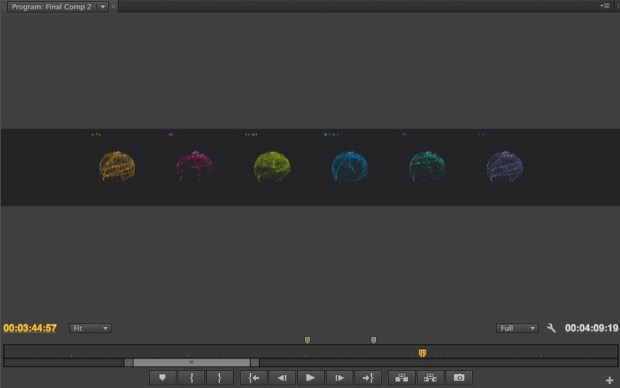Open the wrench settings menu
This screenshot has height=388, width=620.
point(551,328)
